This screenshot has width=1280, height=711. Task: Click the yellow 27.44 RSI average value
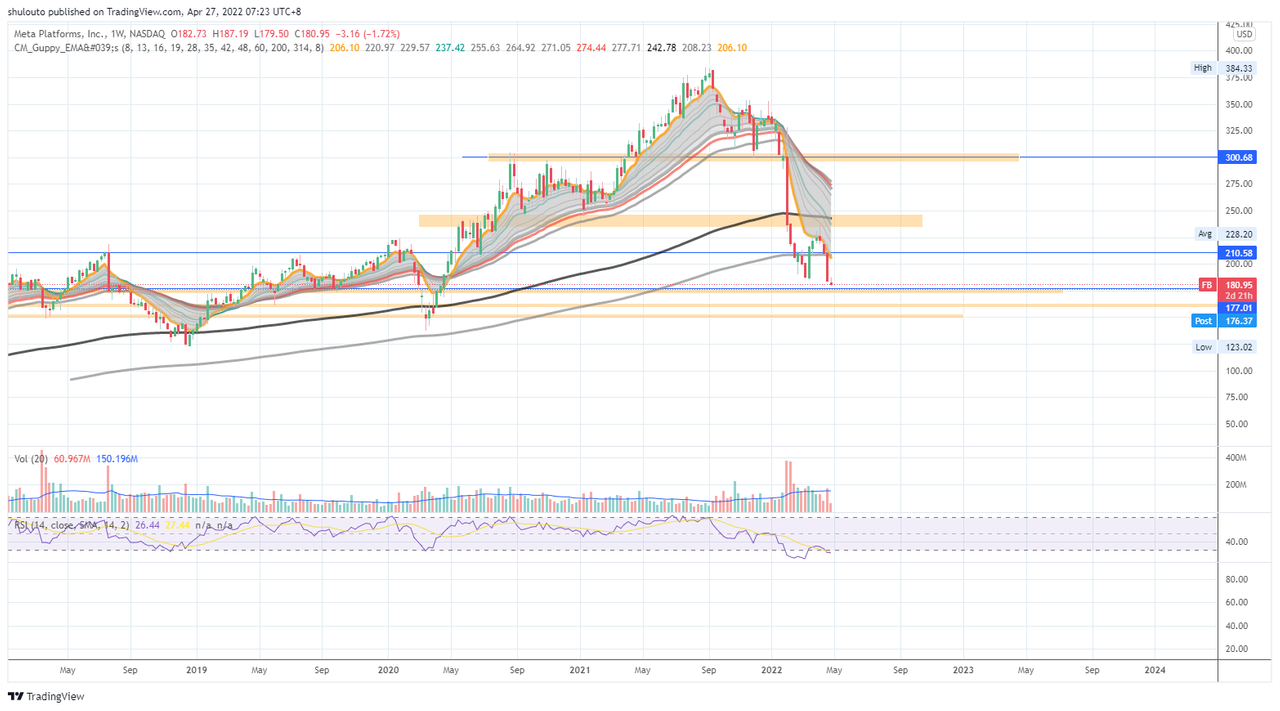(178, 524)
